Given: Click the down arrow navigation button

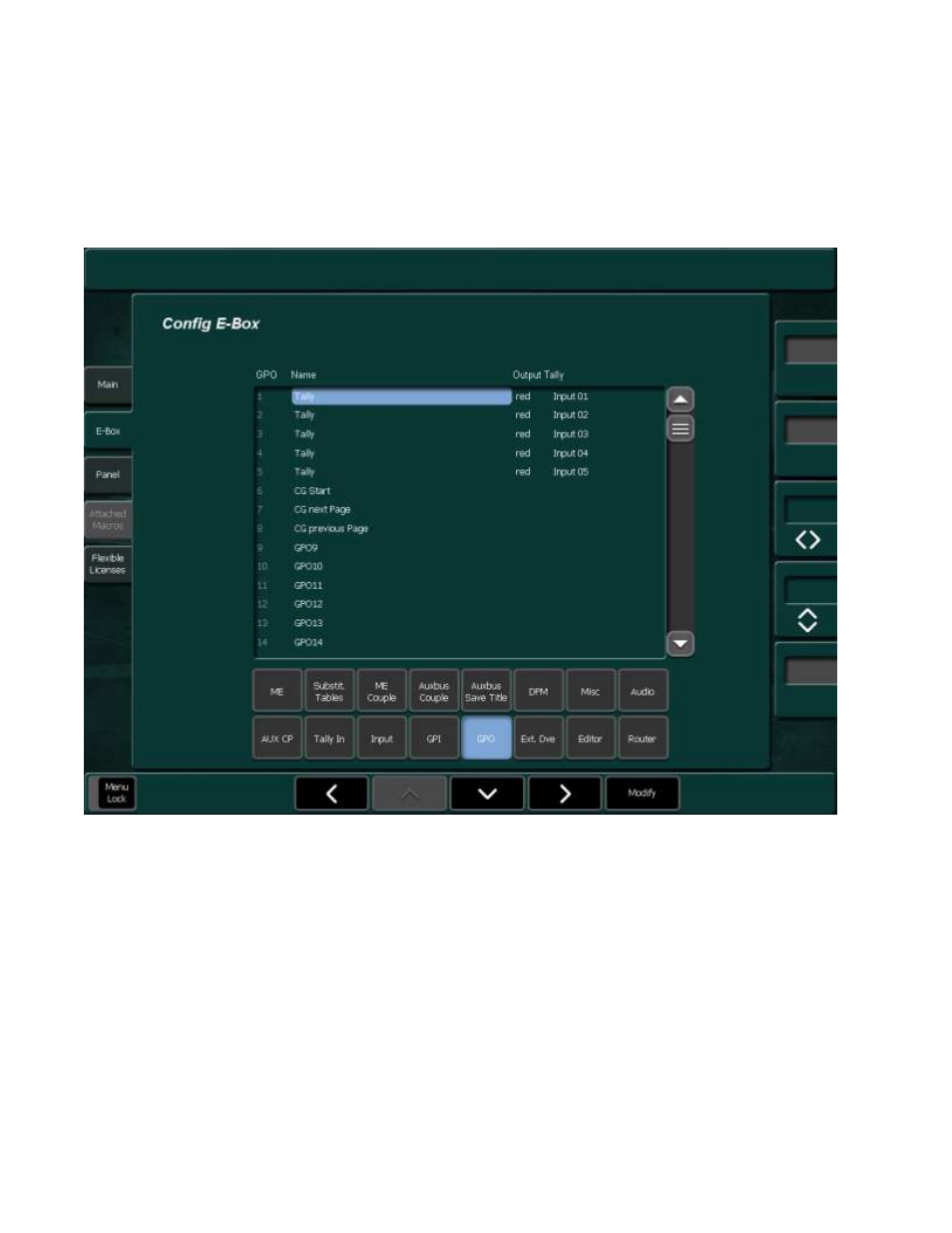Looking at the screenshot, I should click(487, 794).
